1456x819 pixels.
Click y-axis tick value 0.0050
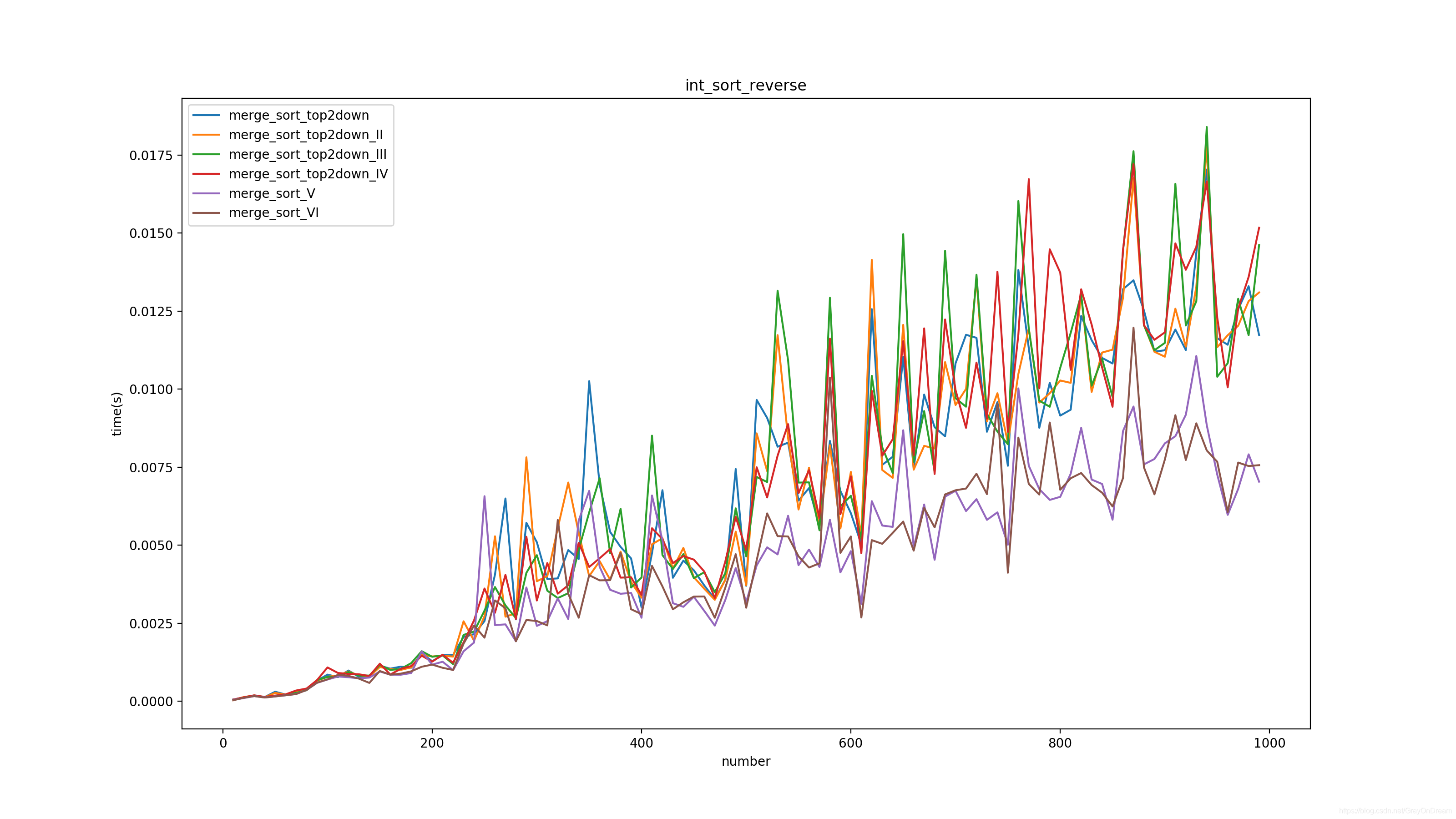[151, 546]
